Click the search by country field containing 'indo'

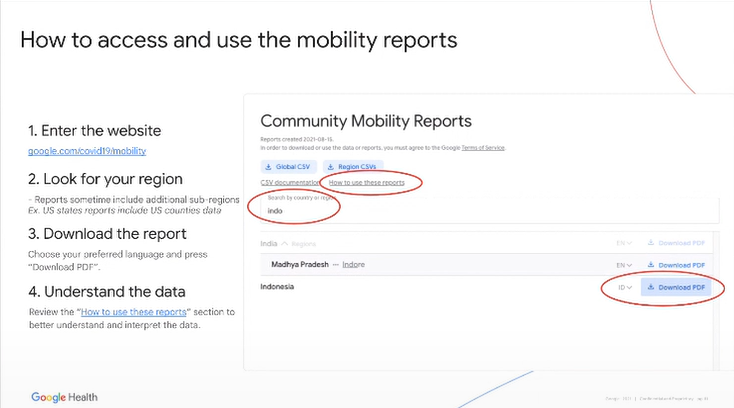pos(489,209)
